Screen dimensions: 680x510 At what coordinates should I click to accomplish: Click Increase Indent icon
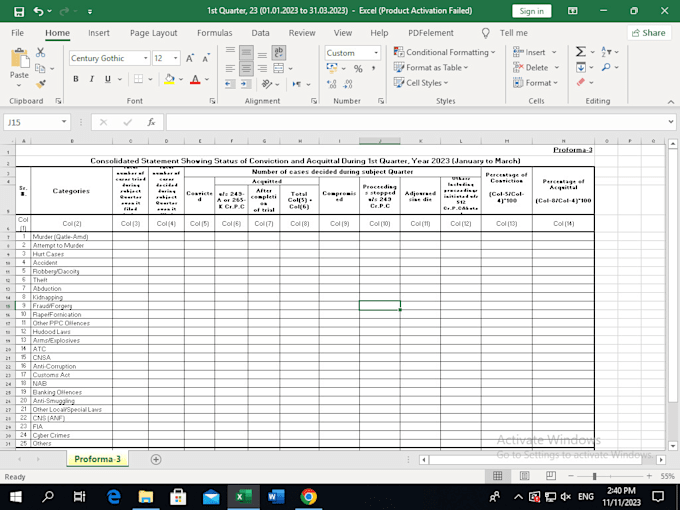(246, 84)
